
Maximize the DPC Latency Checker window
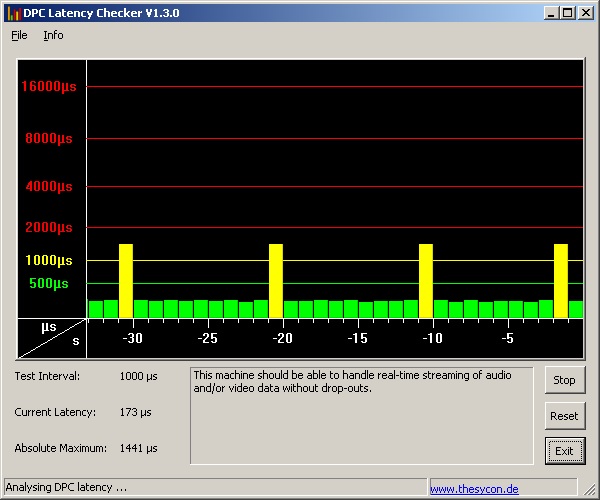point(568,13)
